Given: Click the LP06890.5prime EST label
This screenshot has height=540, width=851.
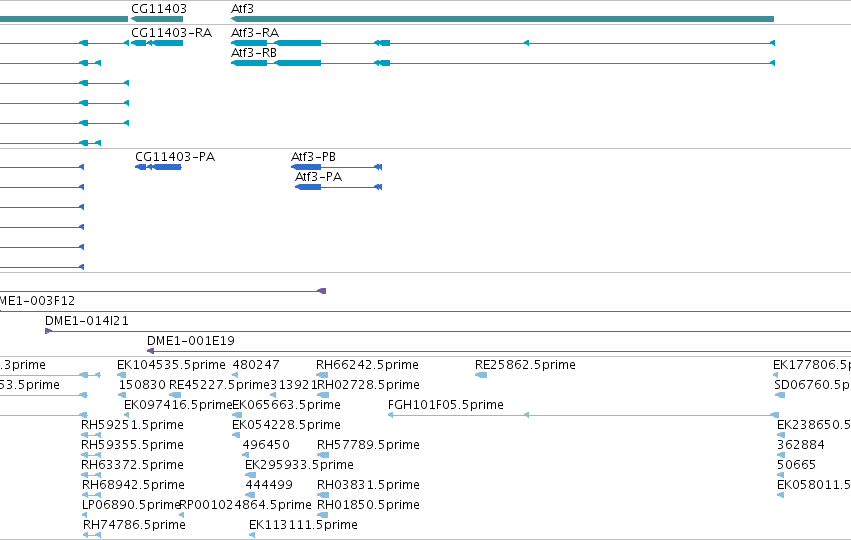Looking at the screenshot, I should click(131, 505).
